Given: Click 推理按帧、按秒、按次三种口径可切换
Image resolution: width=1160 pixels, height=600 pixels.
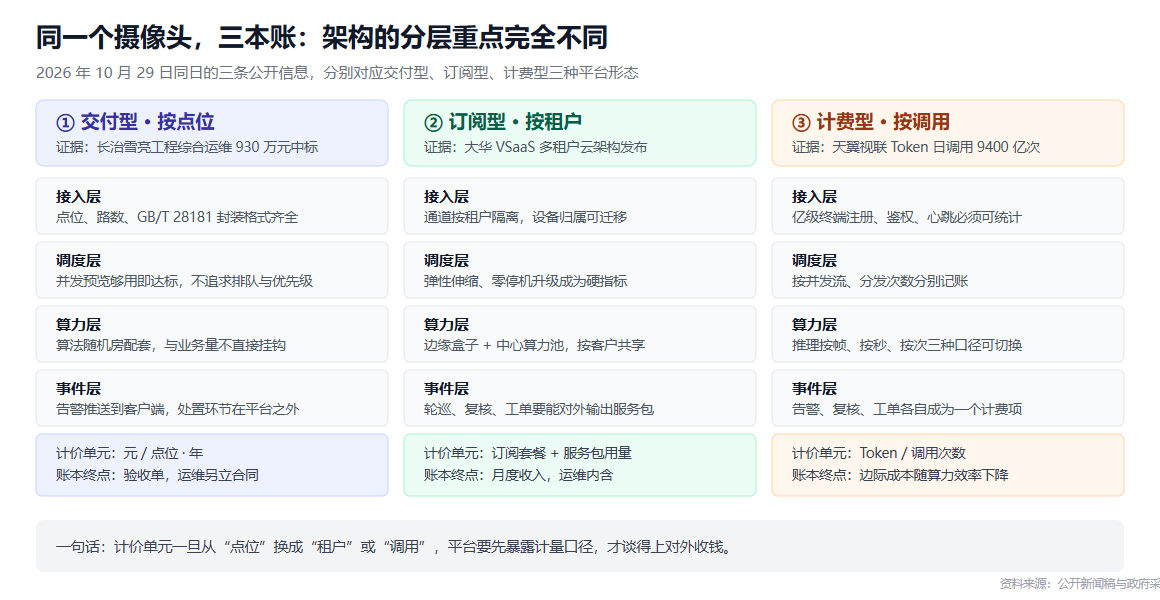Looking at the screenshot, I should pos(906,345).
